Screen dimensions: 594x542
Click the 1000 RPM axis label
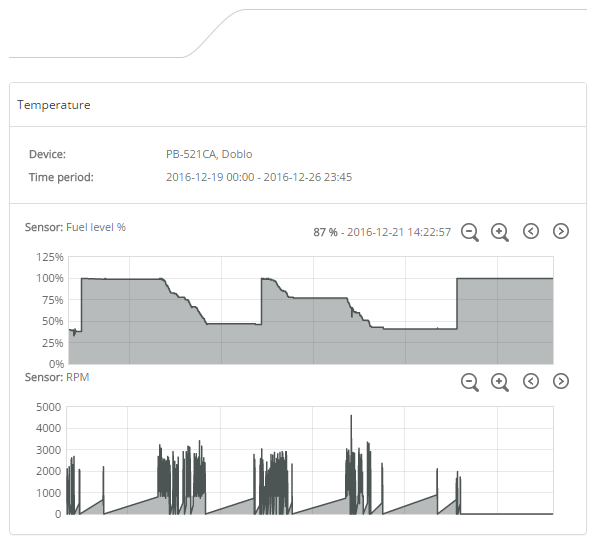click(x=48, y=493)
